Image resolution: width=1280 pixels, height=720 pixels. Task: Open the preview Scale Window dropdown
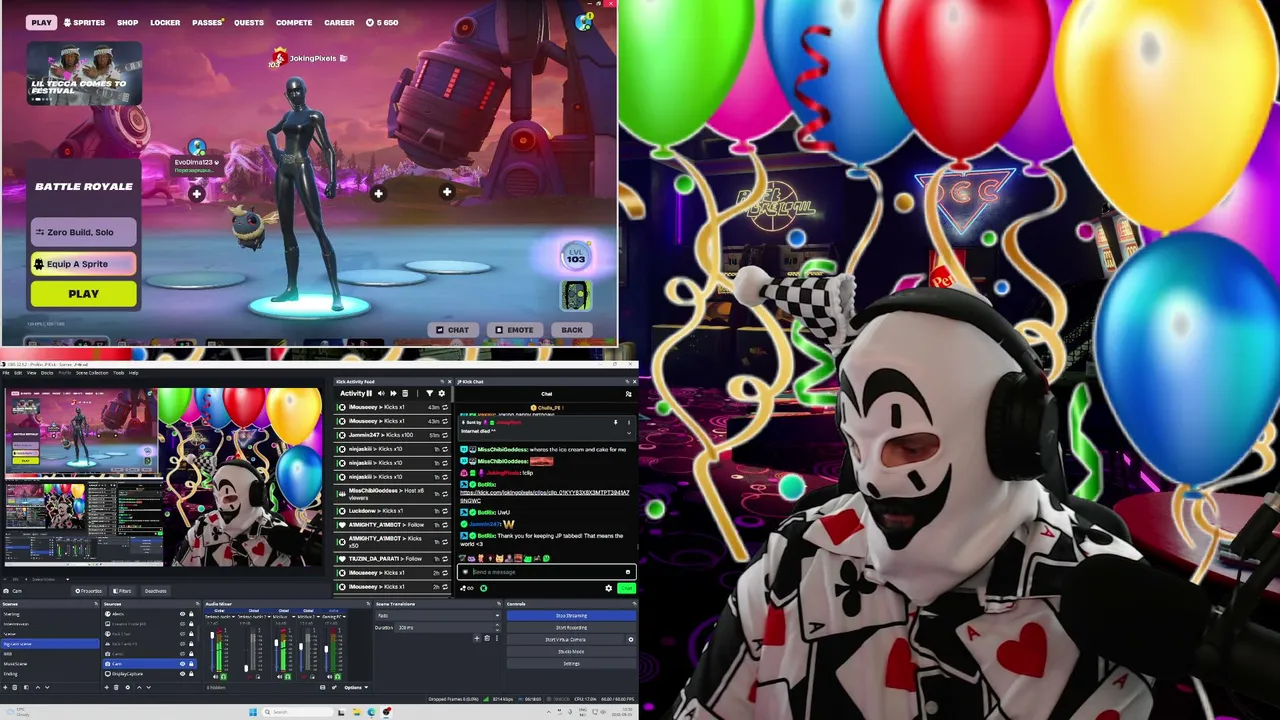point(49,579)
